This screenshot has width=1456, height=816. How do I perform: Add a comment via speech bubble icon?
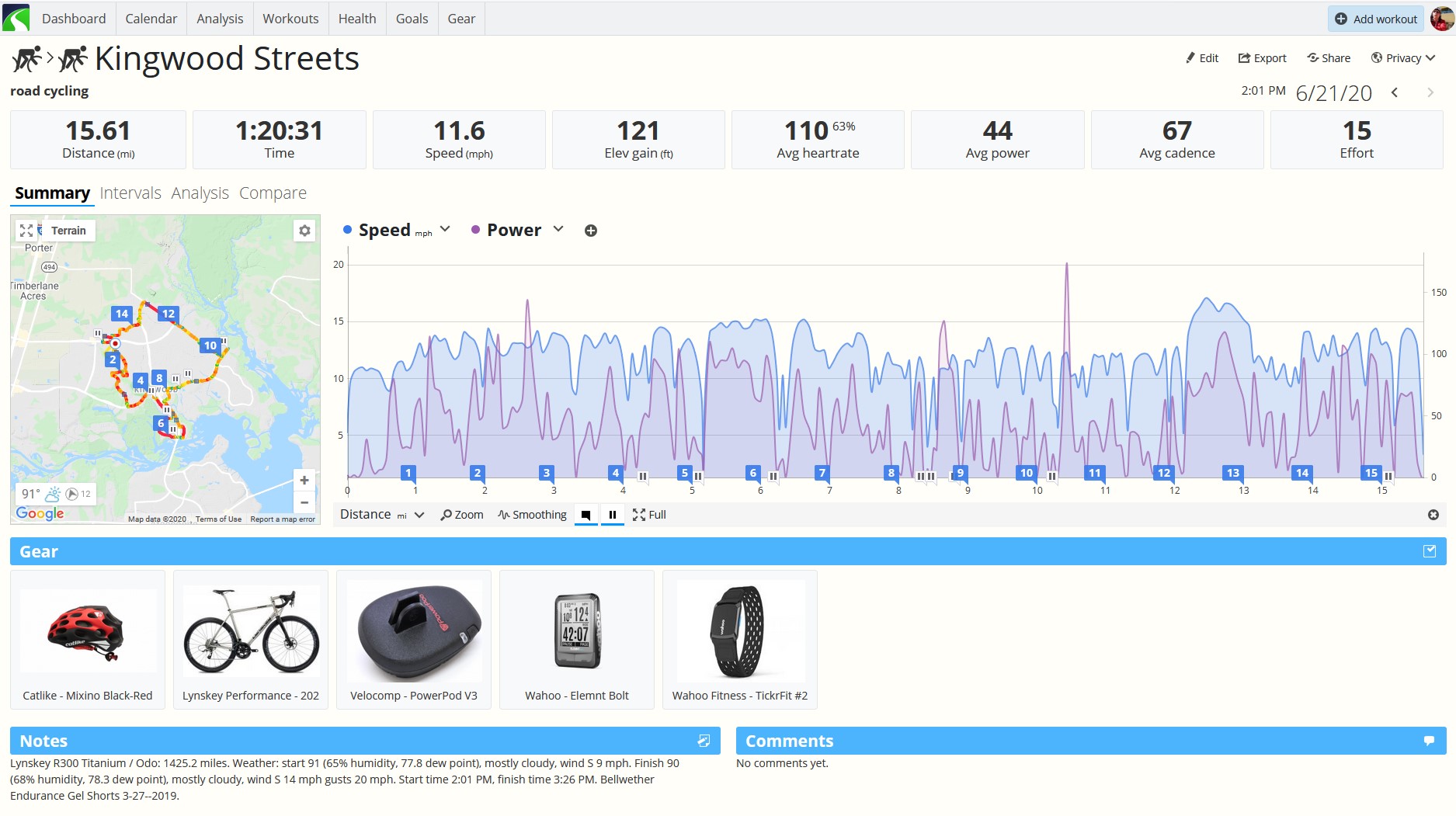pos(1429,741)
